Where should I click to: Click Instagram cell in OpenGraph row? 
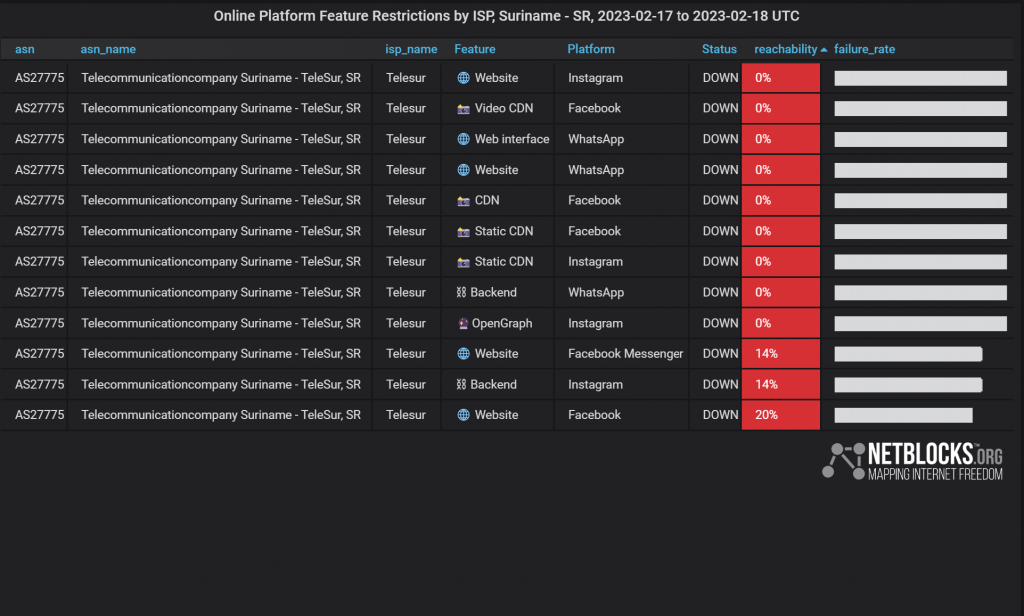(595, 323)
